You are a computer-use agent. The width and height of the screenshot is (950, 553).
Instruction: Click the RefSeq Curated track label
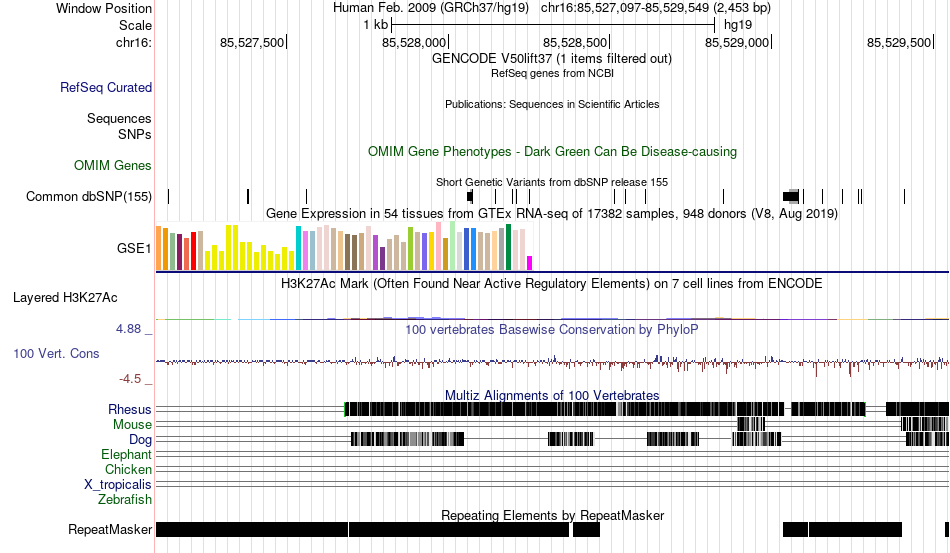105,87
